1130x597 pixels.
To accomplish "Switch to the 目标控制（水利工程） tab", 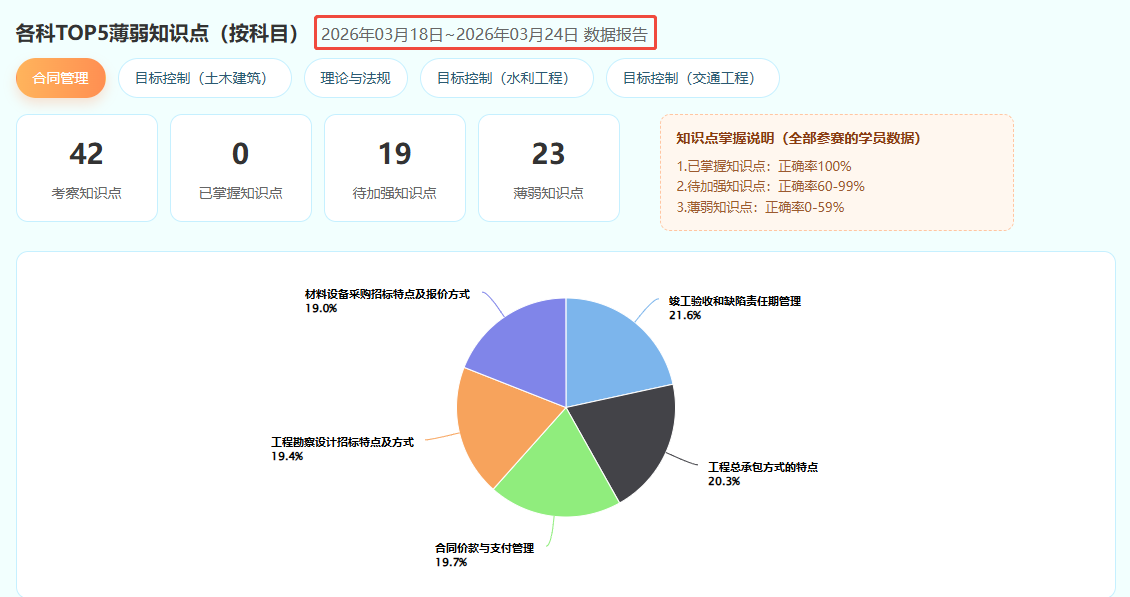I will [506, 78].
